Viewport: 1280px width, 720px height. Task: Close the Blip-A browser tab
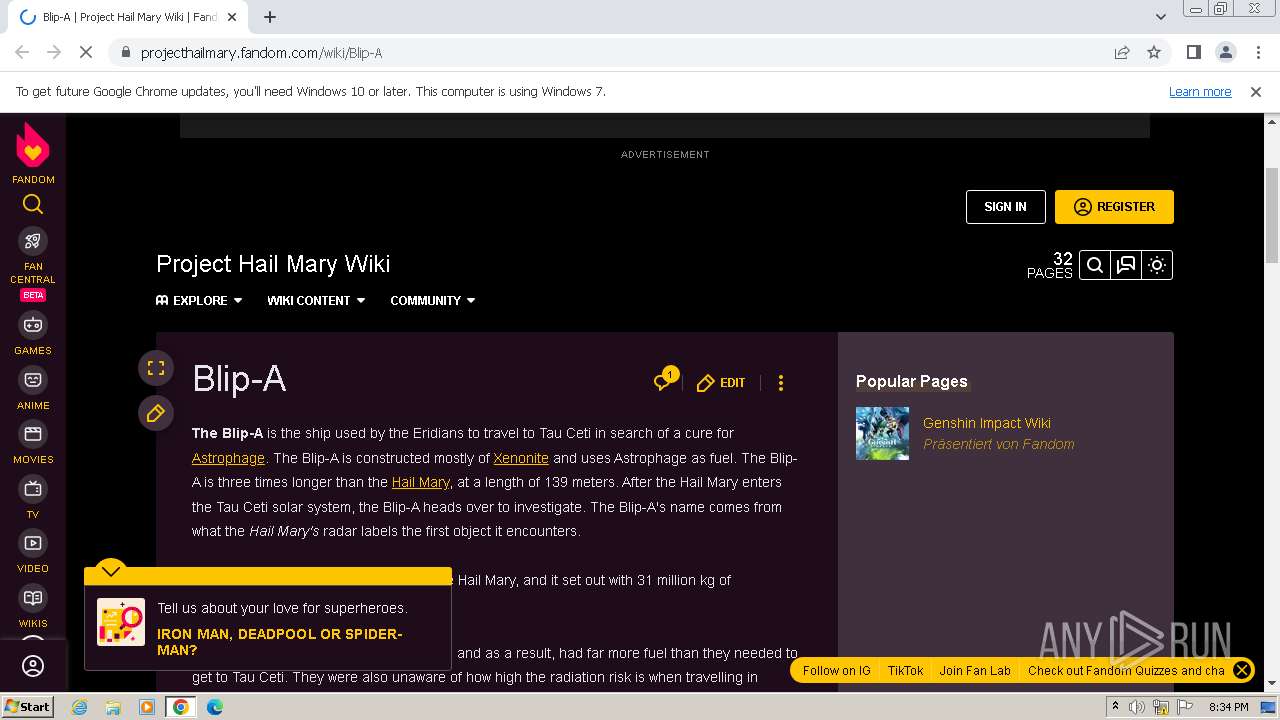233,17
